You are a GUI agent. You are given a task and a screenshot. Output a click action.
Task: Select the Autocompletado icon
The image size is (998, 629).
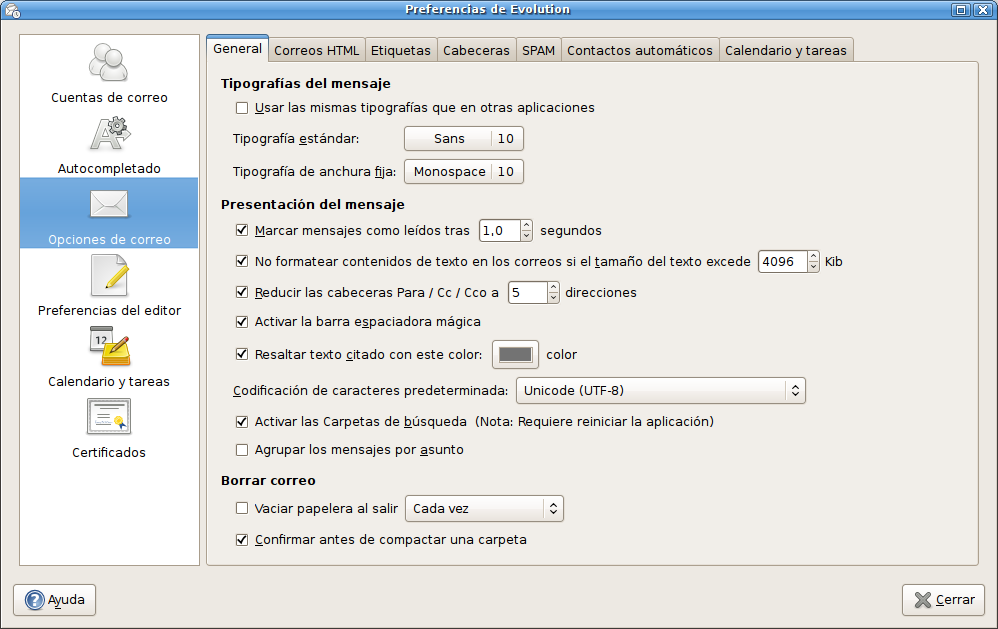click(110, 134)
